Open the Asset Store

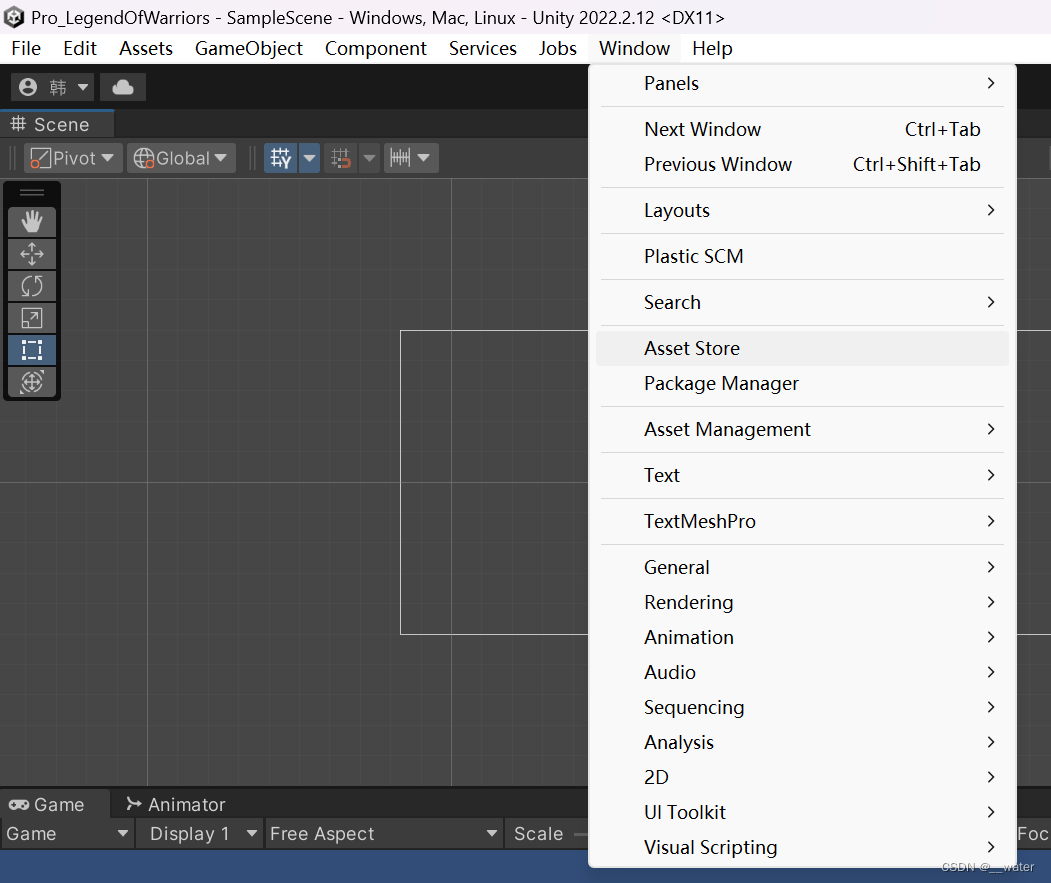coord(802,349)
